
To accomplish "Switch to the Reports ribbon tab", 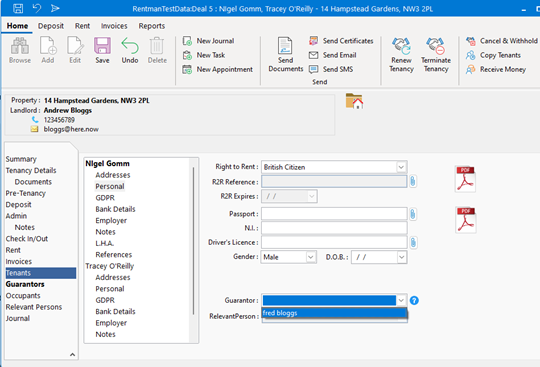I will (x=152, y=26).
